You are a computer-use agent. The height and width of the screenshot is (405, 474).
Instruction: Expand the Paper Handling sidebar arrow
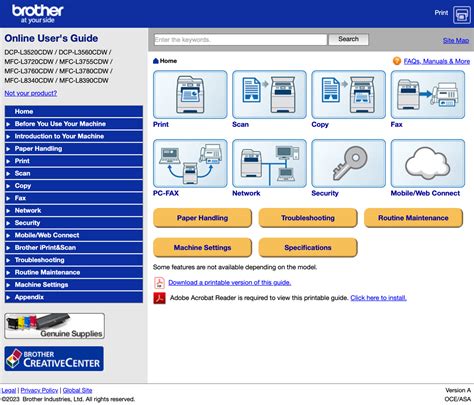pyautogui.click(x=8, y=149)
